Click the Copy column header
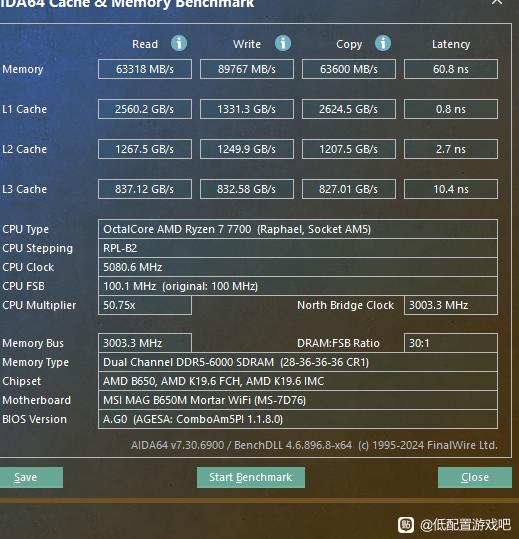519x539 pixels. click(349, 45)
